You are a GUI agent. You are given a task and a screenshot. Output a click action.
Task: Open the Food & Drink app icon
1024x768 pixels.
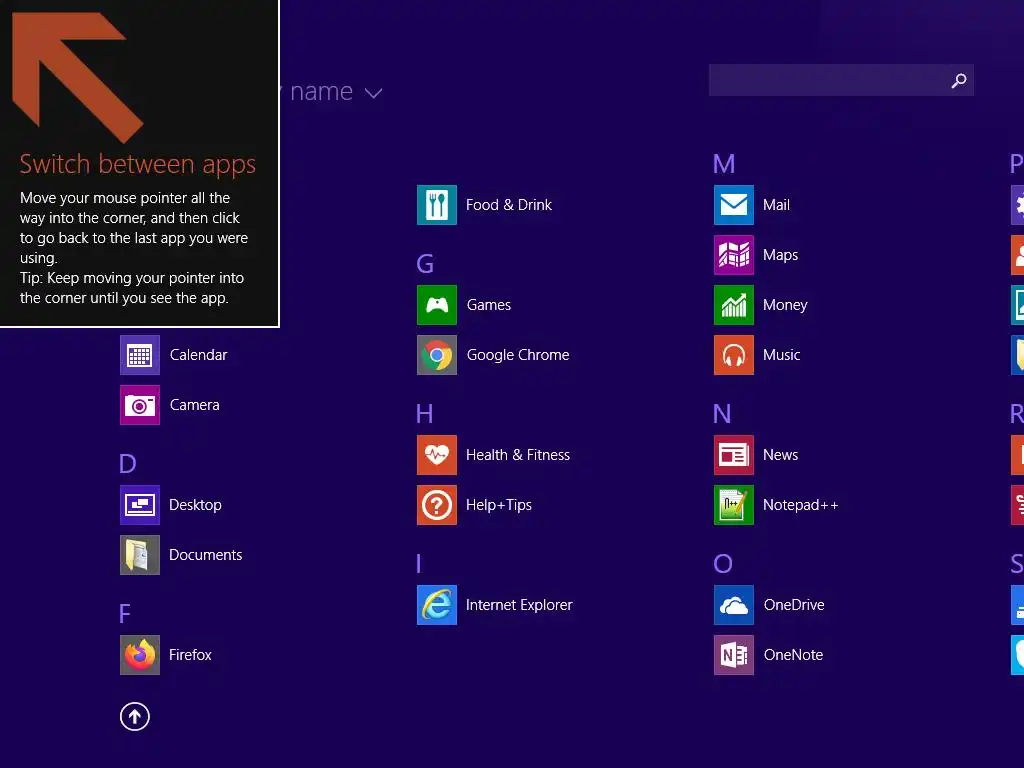[437, 205]
